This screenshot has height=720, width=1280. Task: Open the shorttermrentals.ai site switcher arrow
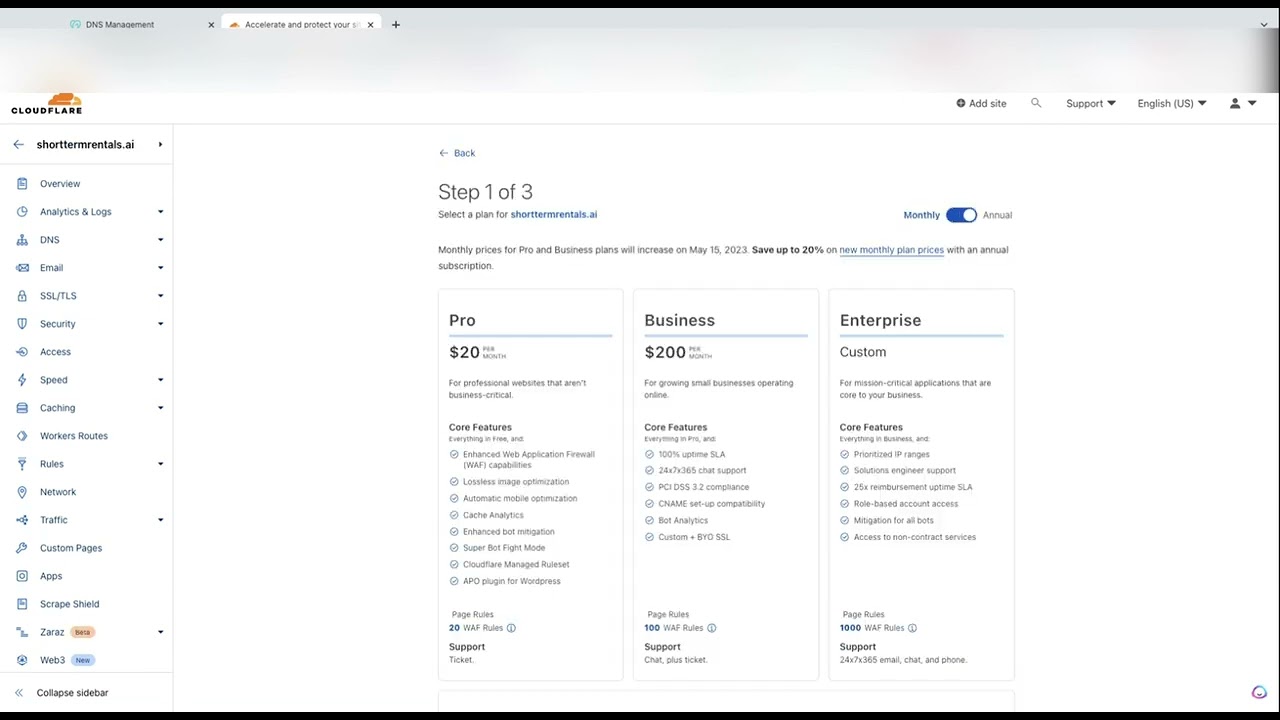pos(160,145)
